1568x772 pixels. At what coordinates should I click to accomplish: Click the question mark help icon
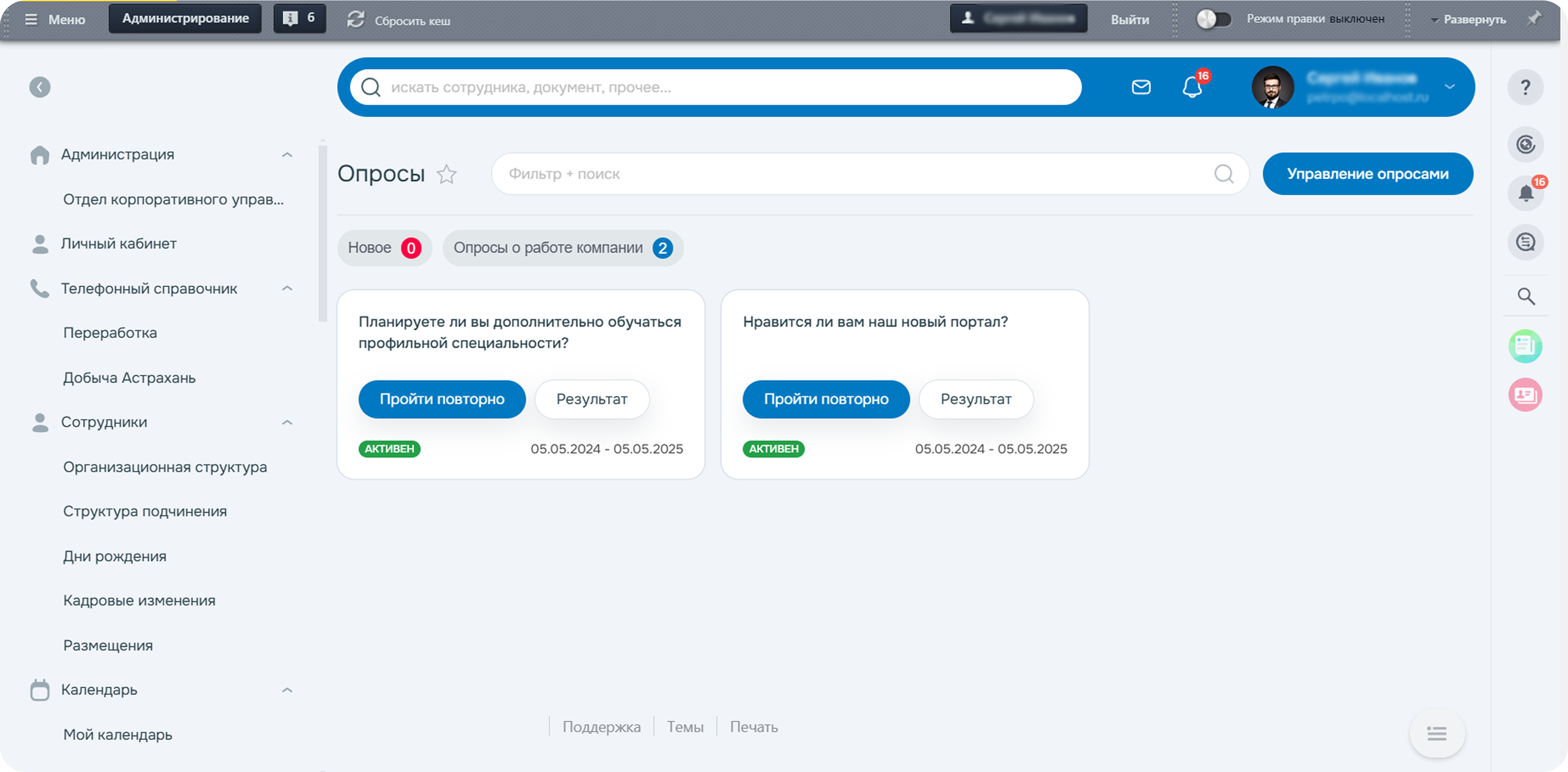pos(1525,87)
